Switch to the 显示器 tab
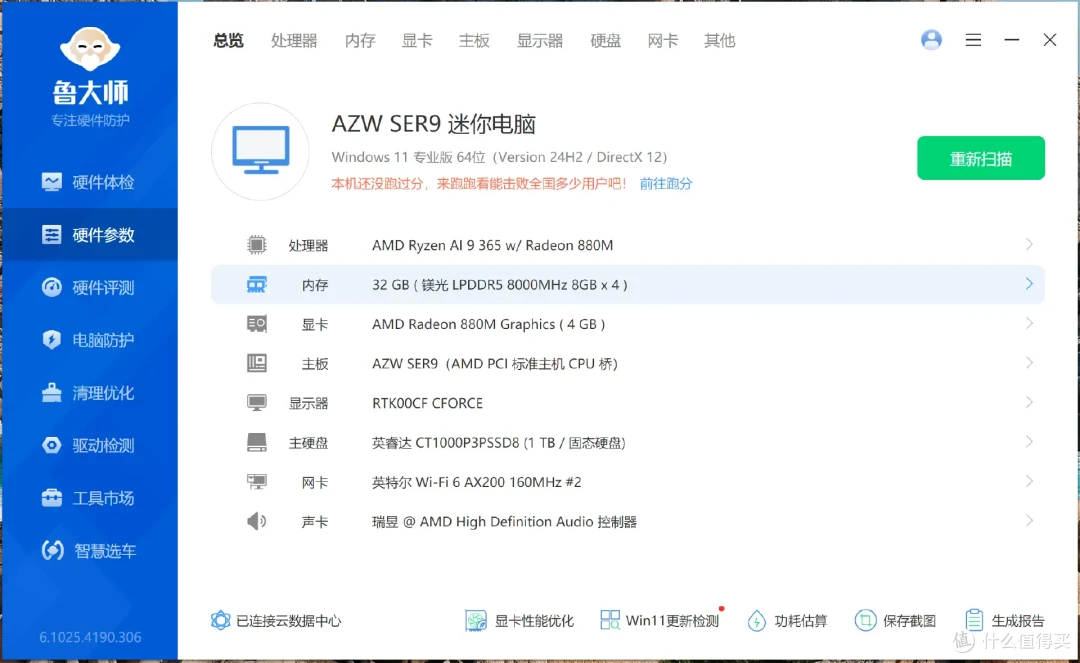Image resolution: width=1080 pixels, height=663 pixels. [540, 41]
